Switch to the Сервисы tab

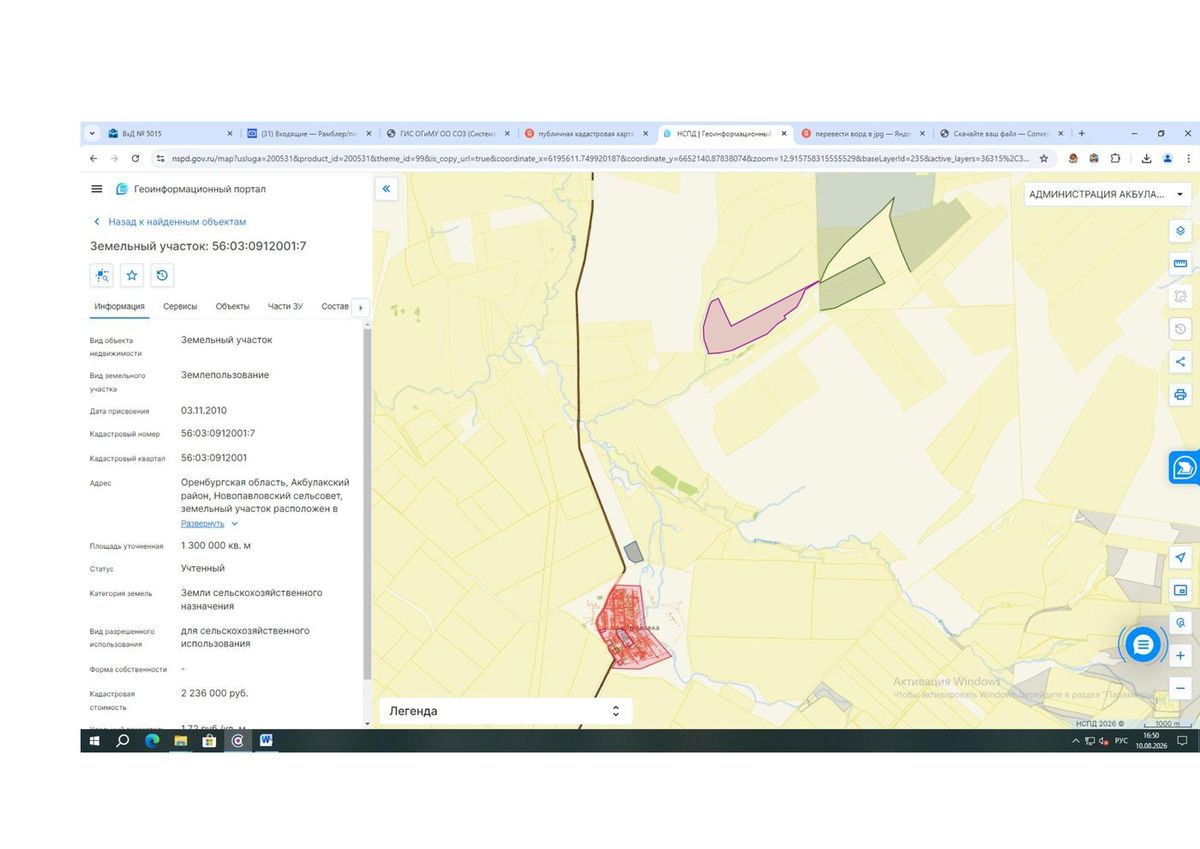(180, 306)
